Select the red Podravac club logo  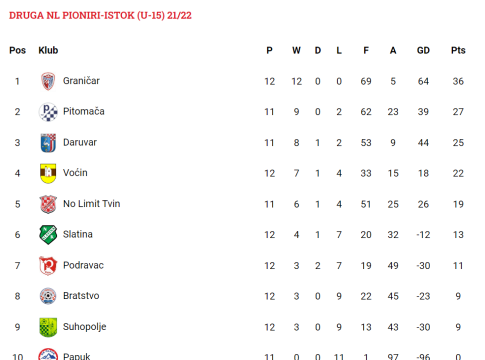(x=48, y=266)
